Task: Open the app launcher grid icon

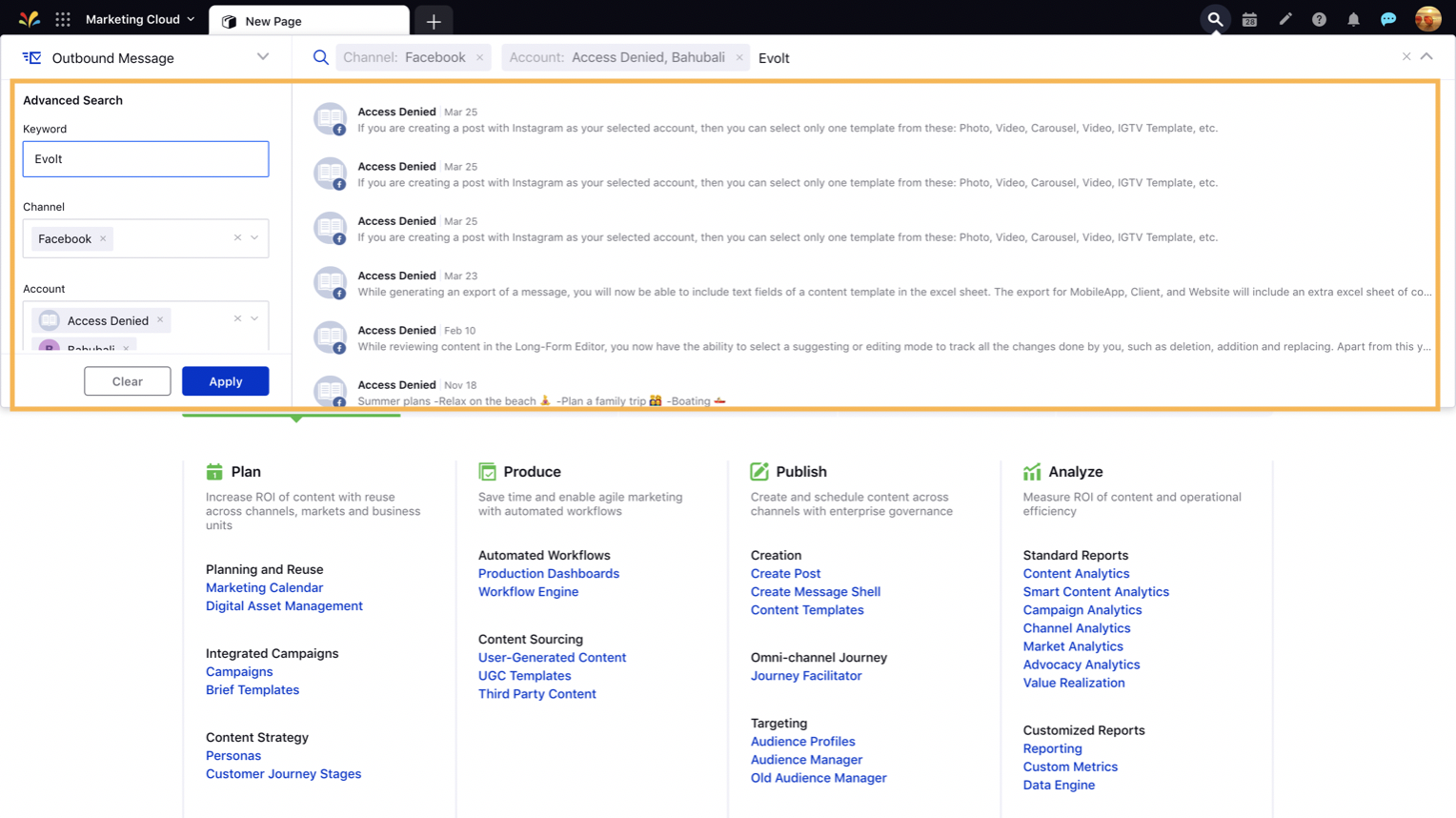Action: pos(63,19)
